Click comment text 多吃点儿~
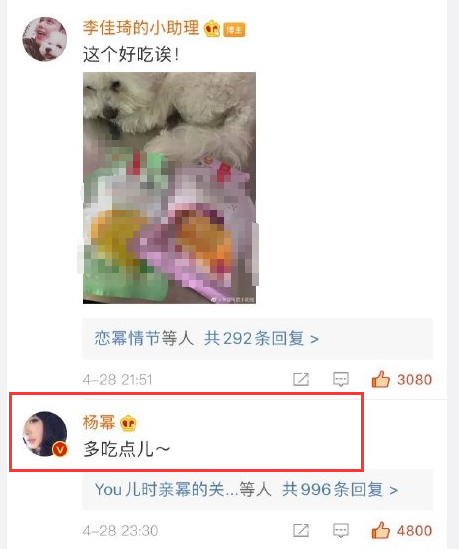The height and width of the screenshot is (549, 459). [127, 449]
